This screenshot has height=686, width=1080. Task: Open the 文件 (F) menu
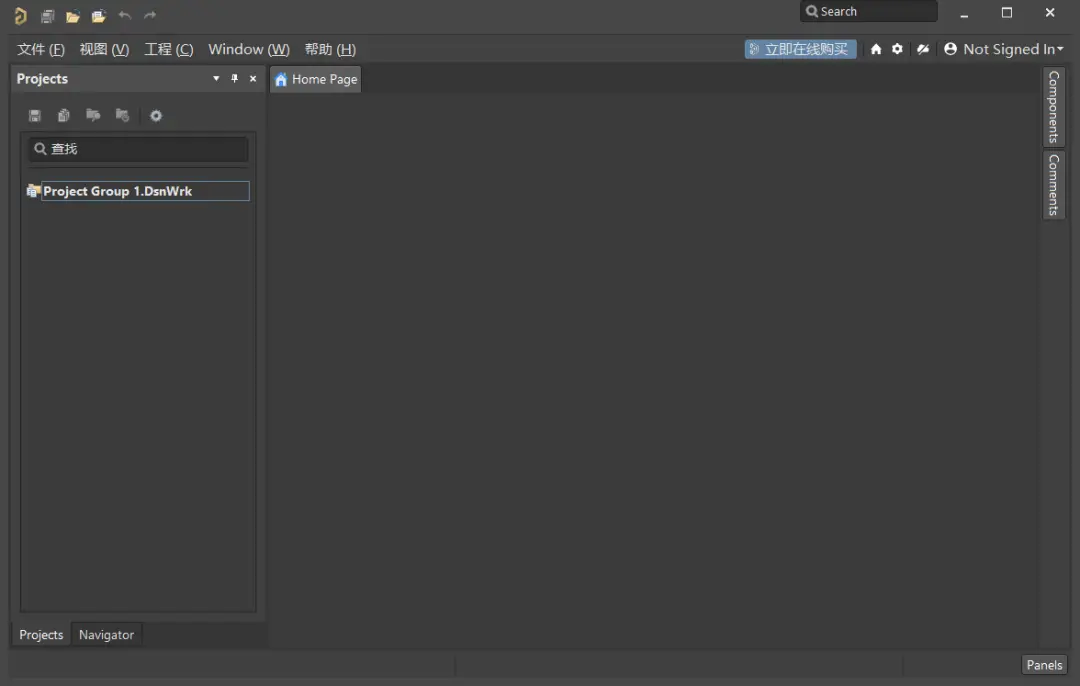coord(41,50)
